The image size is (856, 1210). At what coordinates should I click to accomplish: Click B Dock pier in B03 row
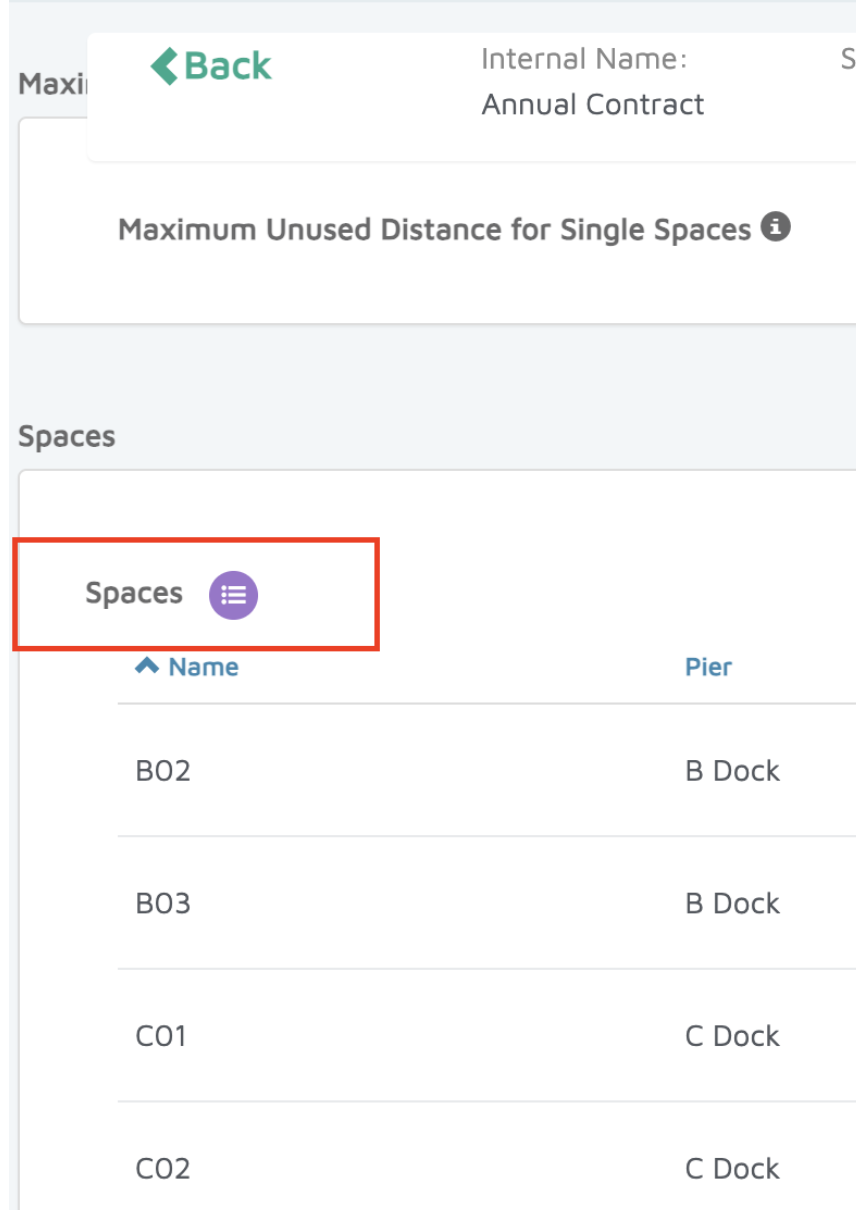[x=732, y=904]
